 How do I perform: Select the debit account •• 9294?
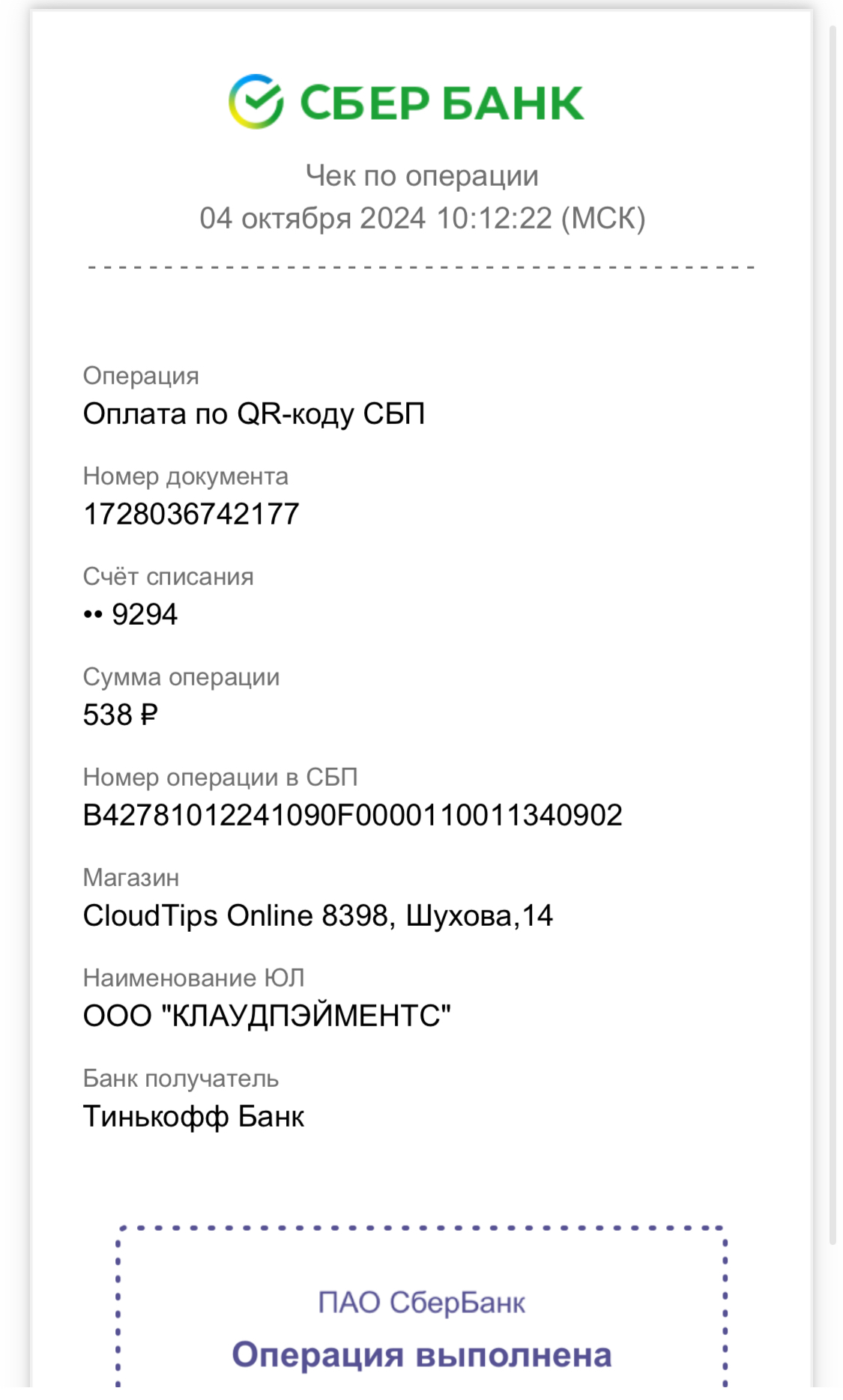(130, 614)
